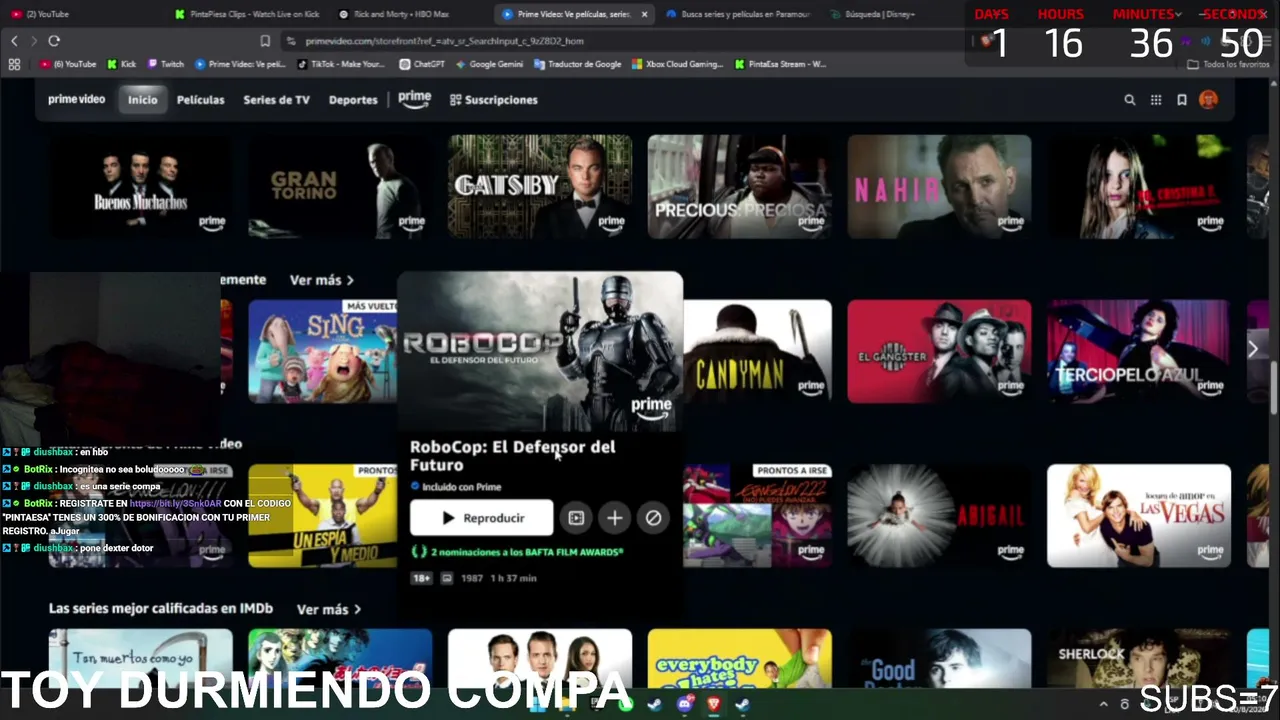This screenshot has width=1280, height=720.
Task: Go to the Inicio tab
Action: pyautogui.click(x=142, y=100)
